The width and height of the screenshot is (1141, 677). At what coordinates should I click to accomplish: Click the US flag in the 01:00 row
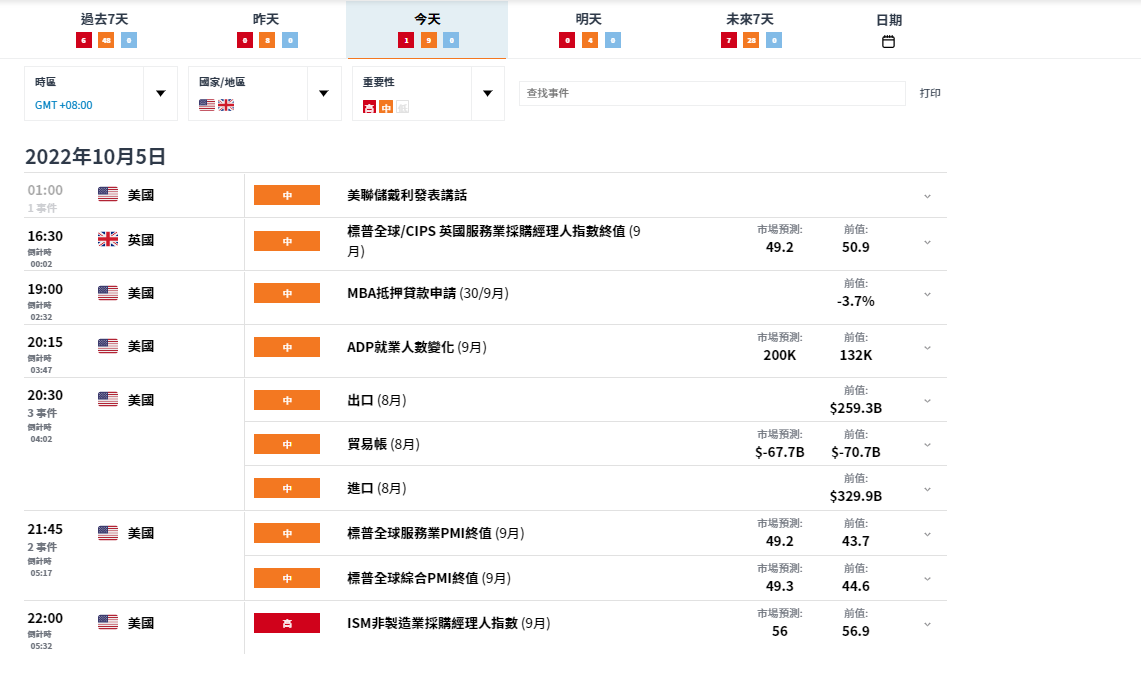108,195
